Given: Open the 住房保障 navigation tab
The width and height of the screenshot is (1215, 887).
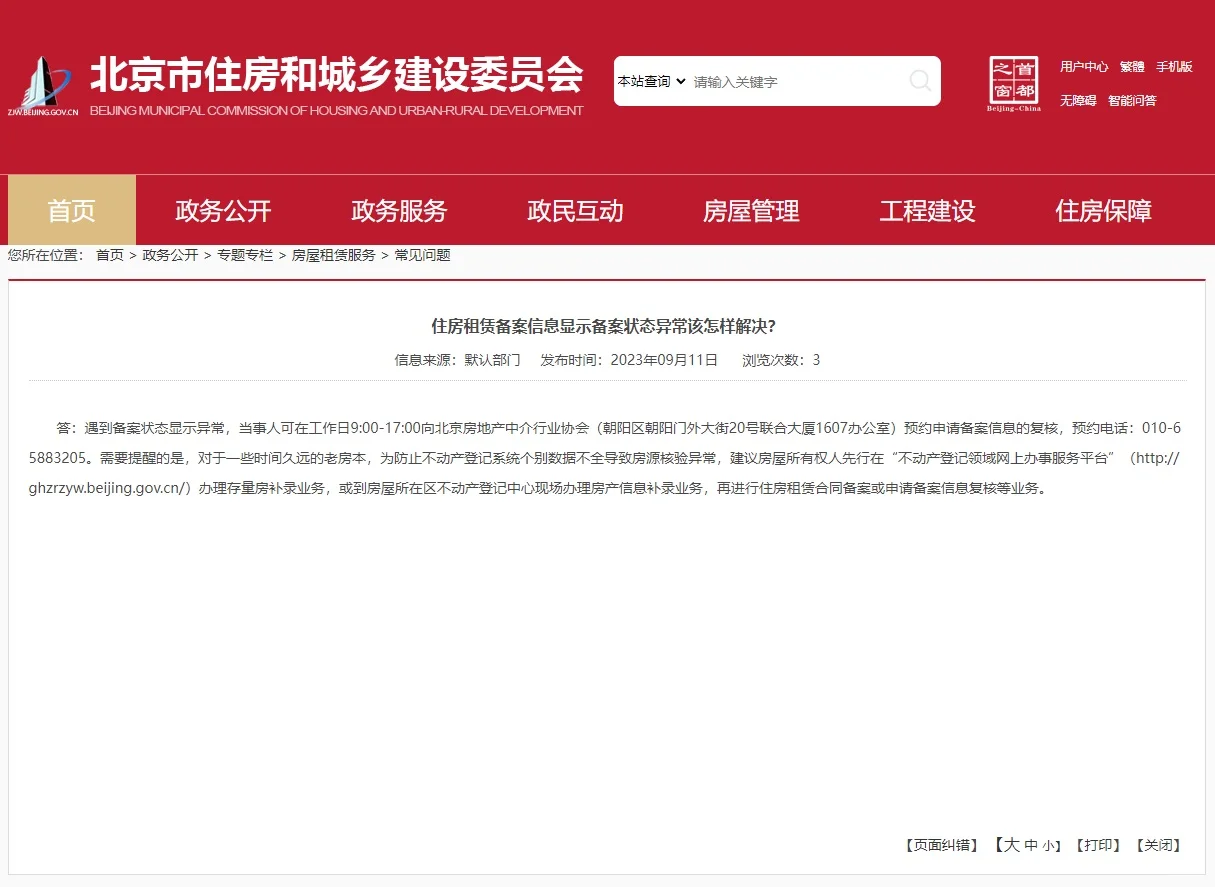Looking at the screenshot, I should 1103,210.
